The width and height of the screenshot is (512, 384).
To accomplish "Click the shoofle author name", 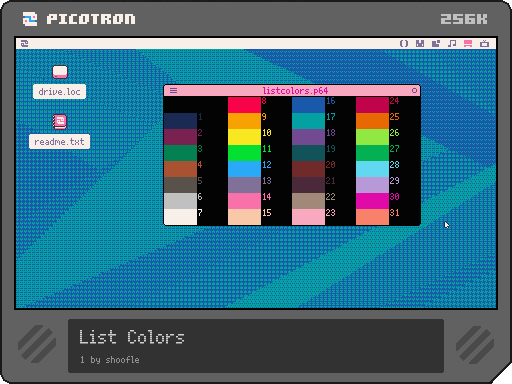I will coord(122,360).
